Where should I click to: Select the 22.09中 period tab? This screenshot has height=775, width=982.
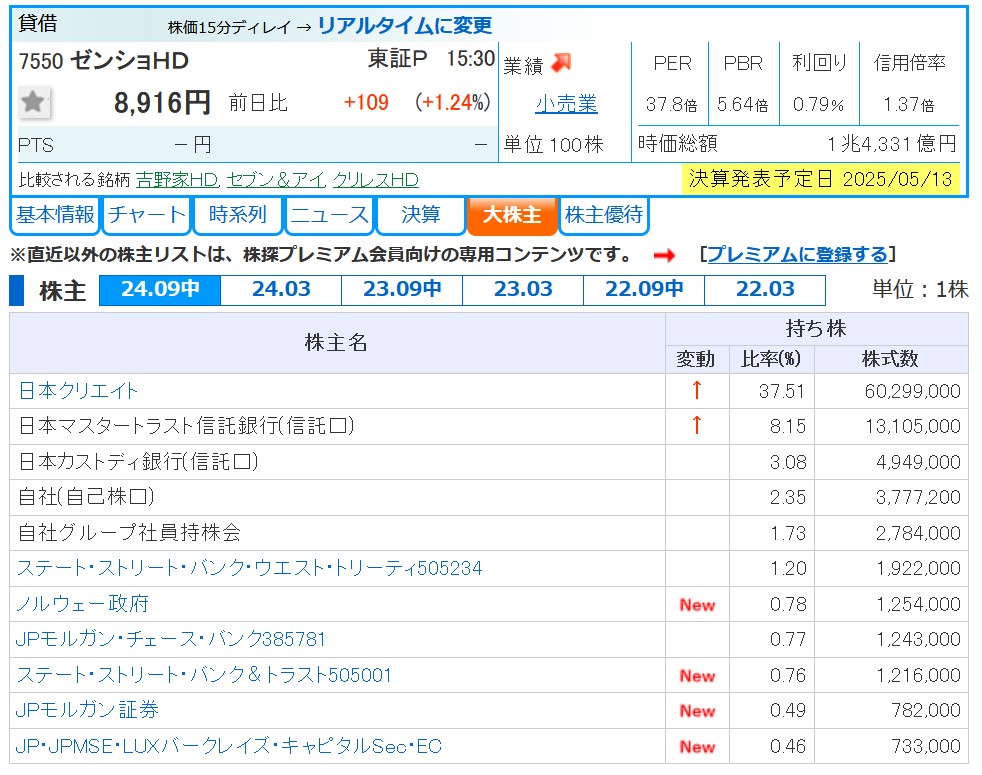[x=644, y=289]
